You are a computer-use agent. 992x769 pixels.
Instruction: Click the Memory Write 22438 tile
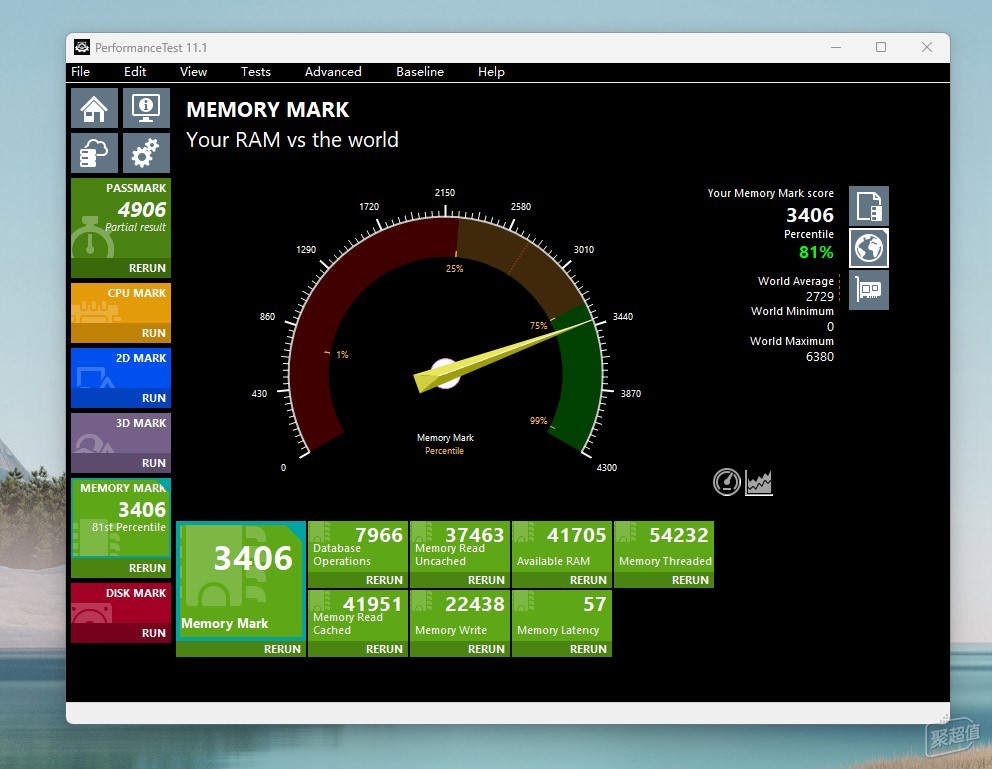(x=460, y=616)
